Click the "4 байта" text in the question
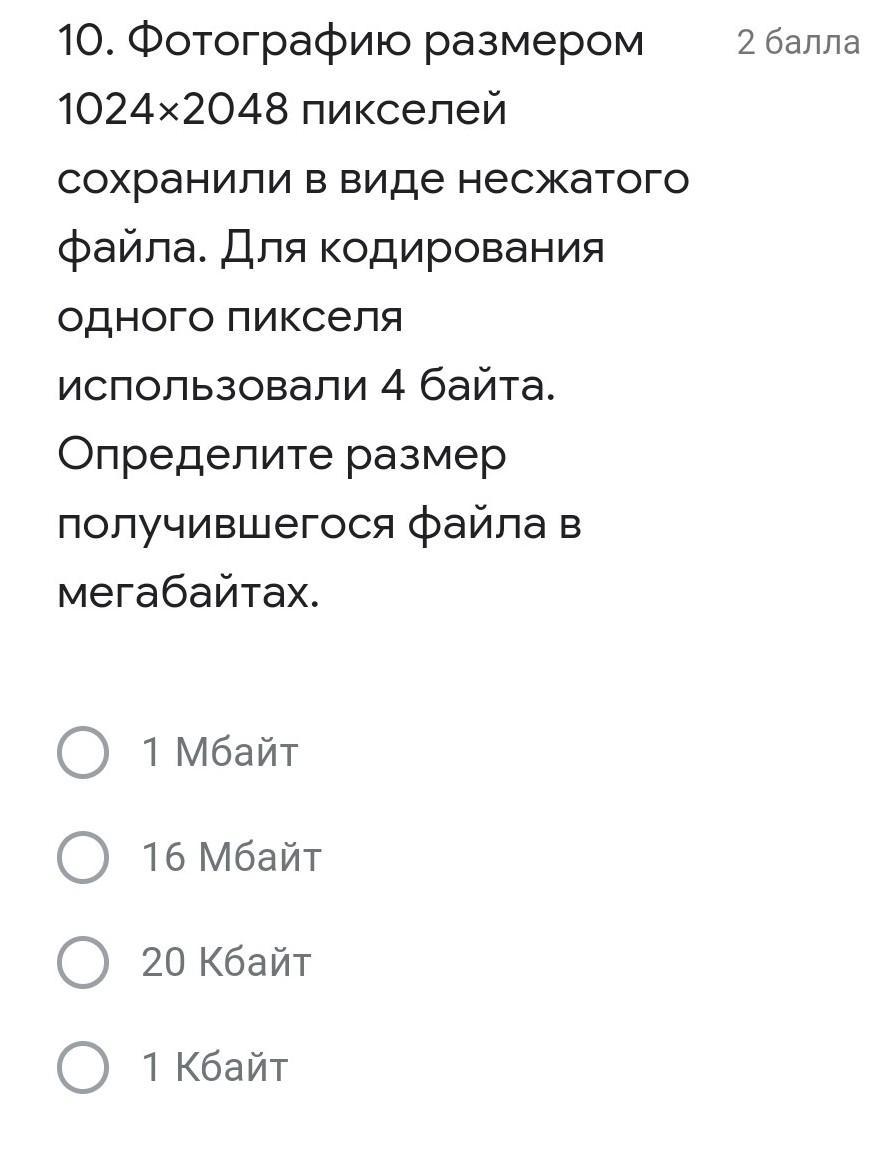This screenshot has height=1158, width=890. [x=467, y=386]
